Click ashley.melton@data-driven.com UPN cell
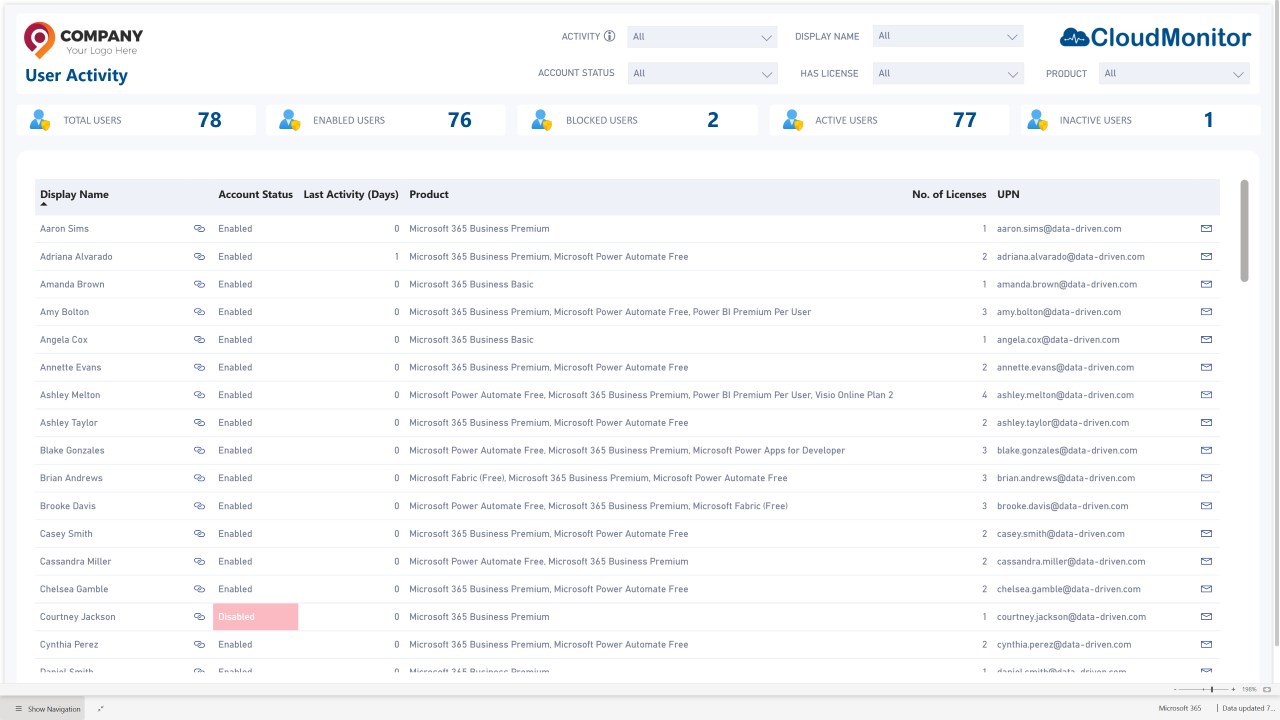This screenshot has height=720, width=1280. click(x=1067, y=395)
